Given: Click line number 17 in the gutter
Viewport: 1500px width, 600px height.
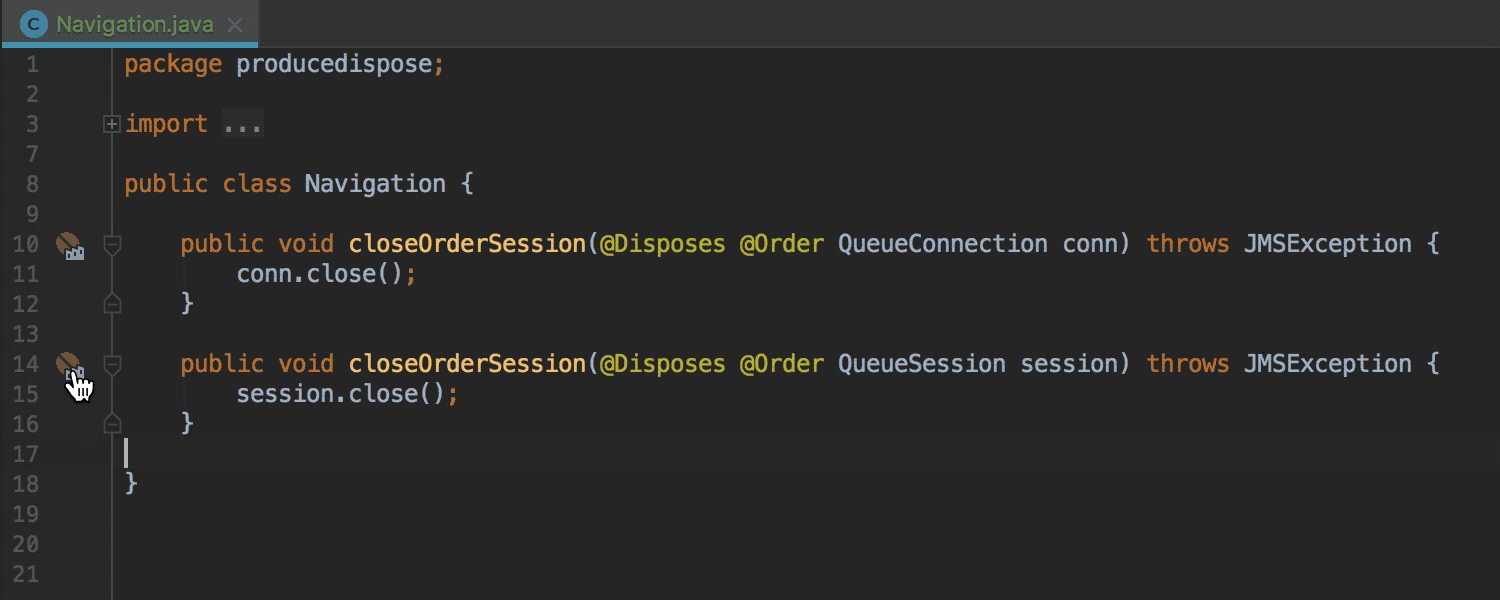Looking at the screenshot, I should [27, 454].
